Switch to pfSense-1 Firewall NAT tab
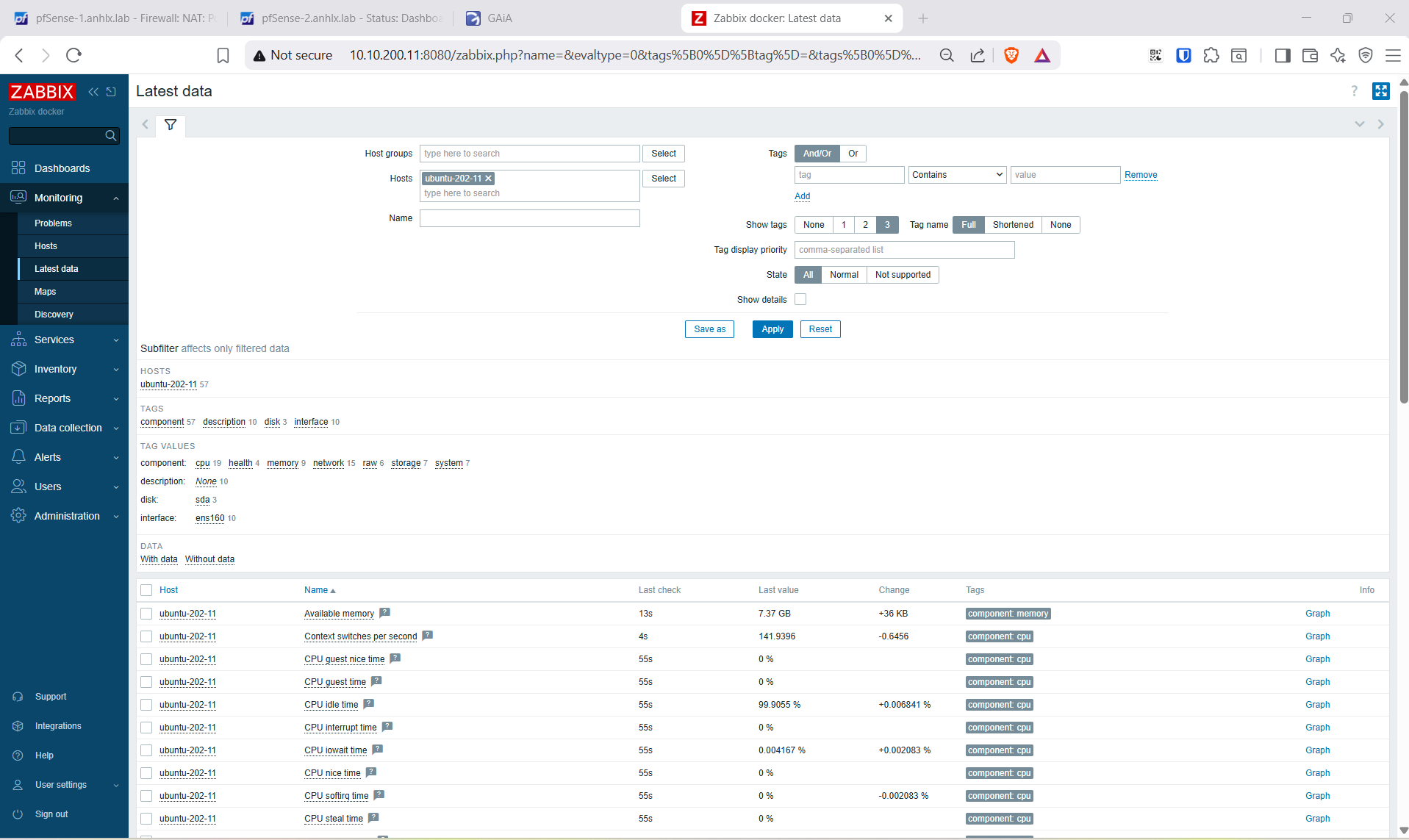 click(x=115, y=18)
